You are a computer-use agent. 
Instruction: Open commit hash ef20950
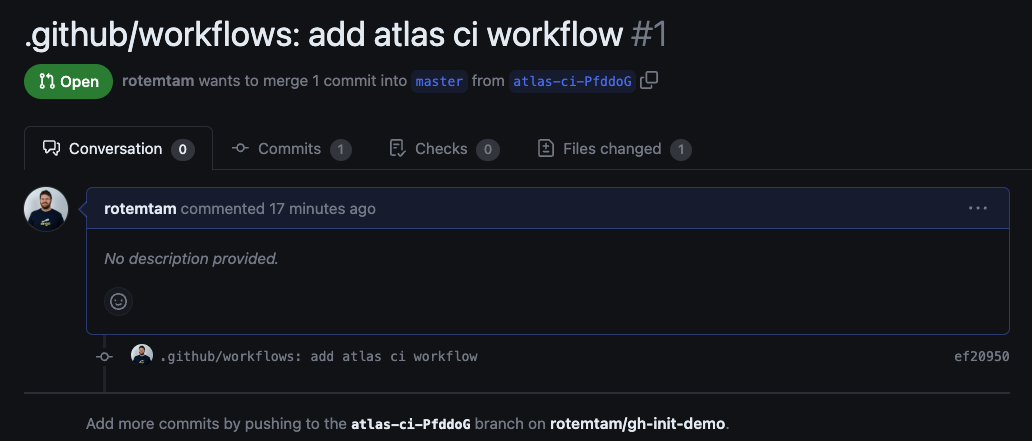point(981,357)
